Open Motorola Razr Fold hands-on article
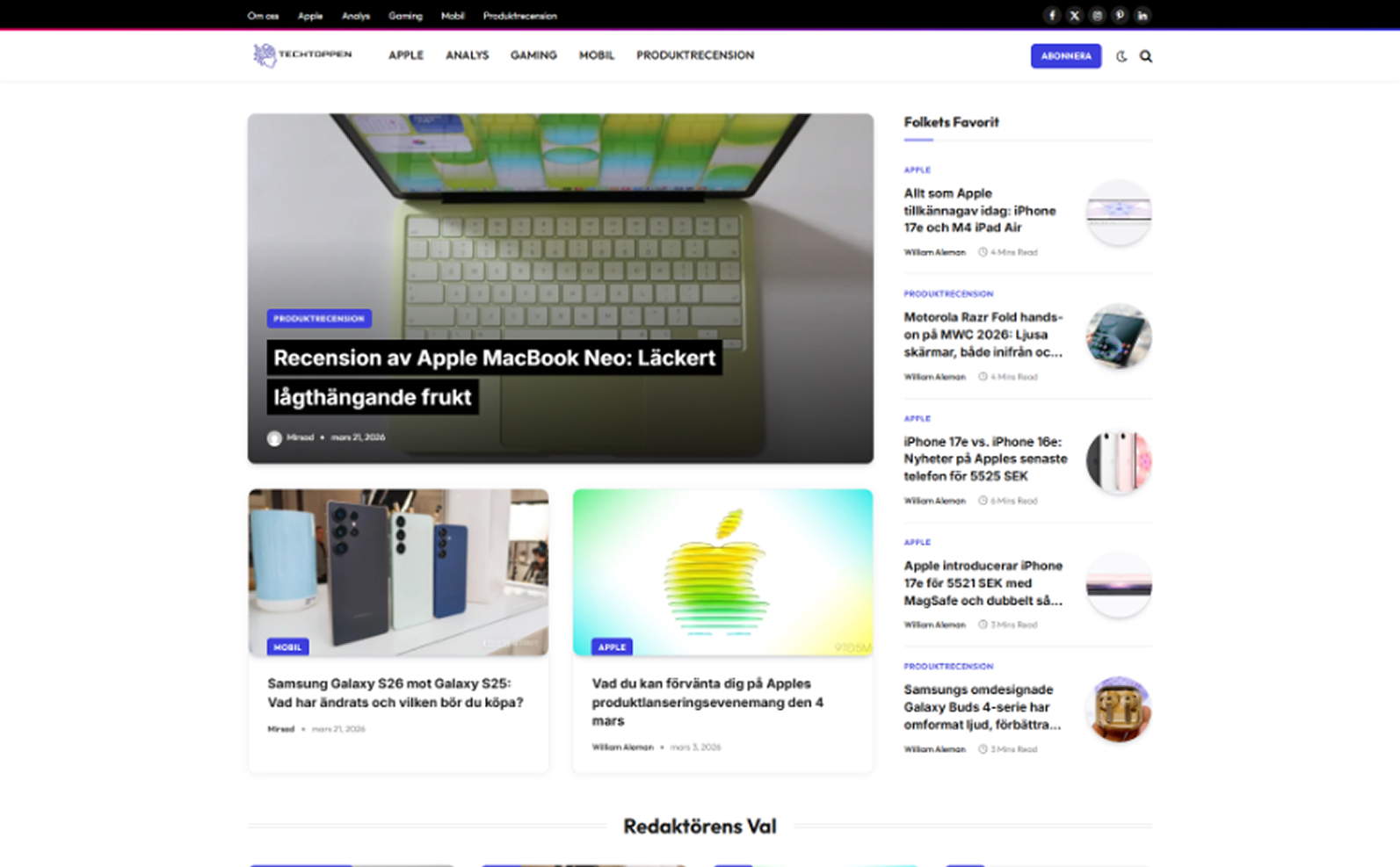Viewport: 1400px width, 867px height. click(983, 335)
